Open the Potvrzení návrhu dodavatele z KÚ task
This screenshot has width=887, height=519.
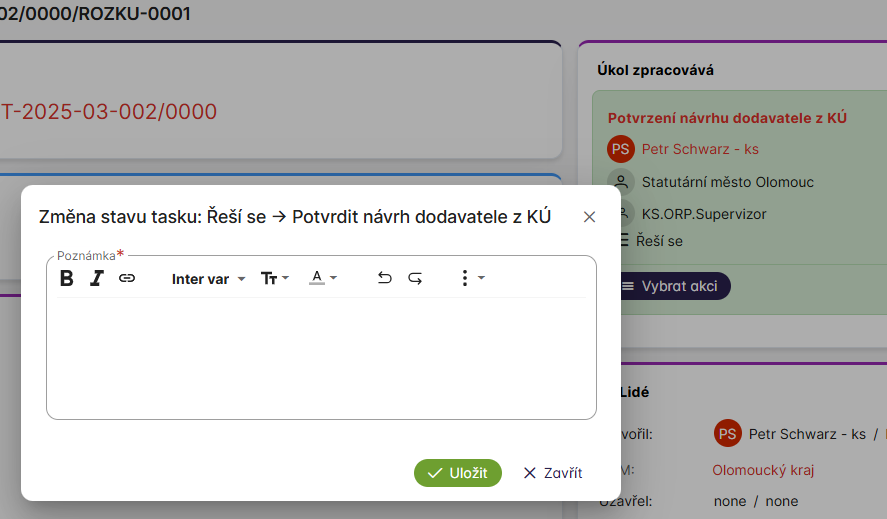[x=727, y=118]
